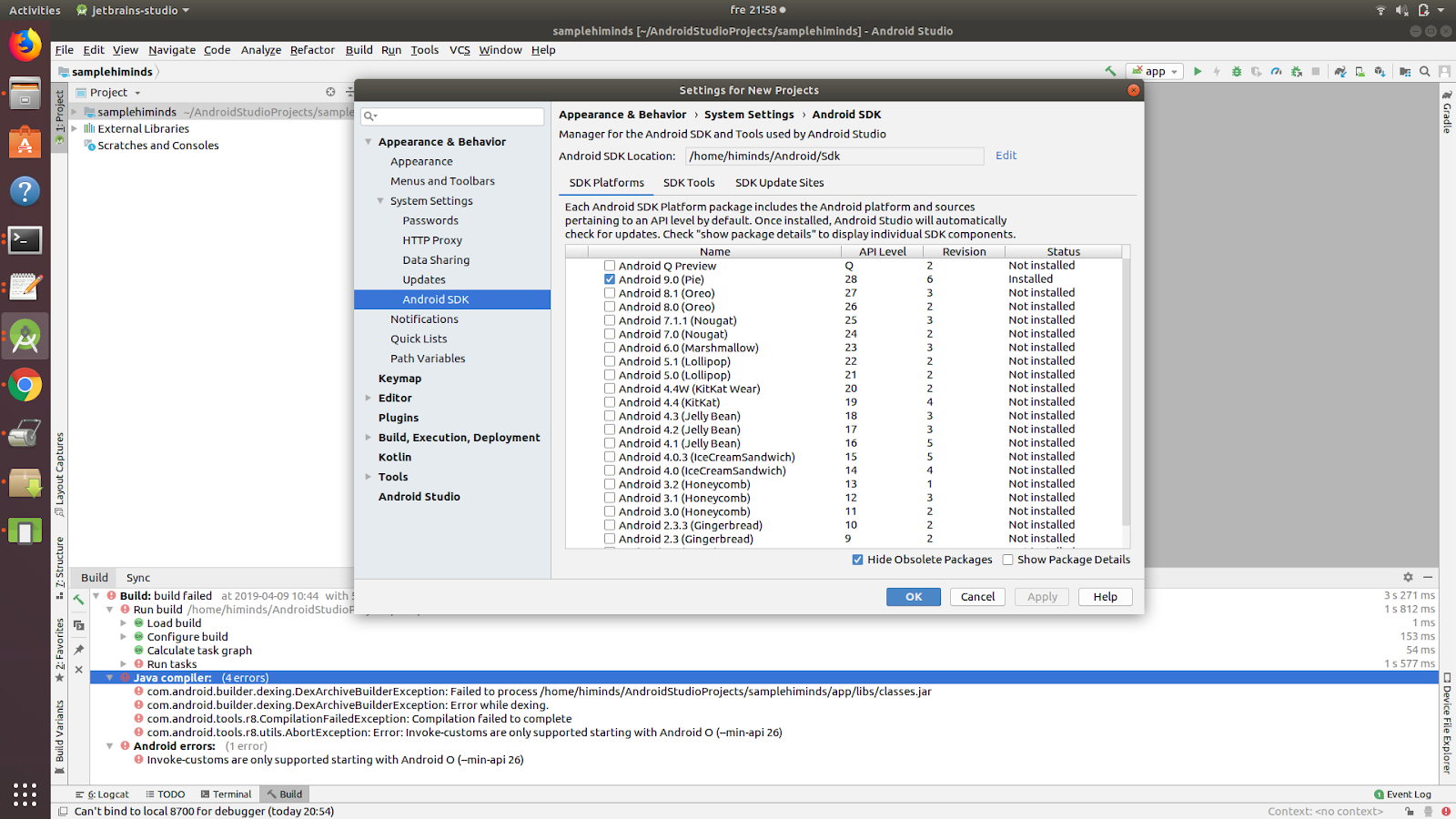Image resolution: width=1456 pixels, height=819 pixels.
Task: Uncheck the Android 9.0 (Pie) checkbox
Action: [x=610, y=279]
